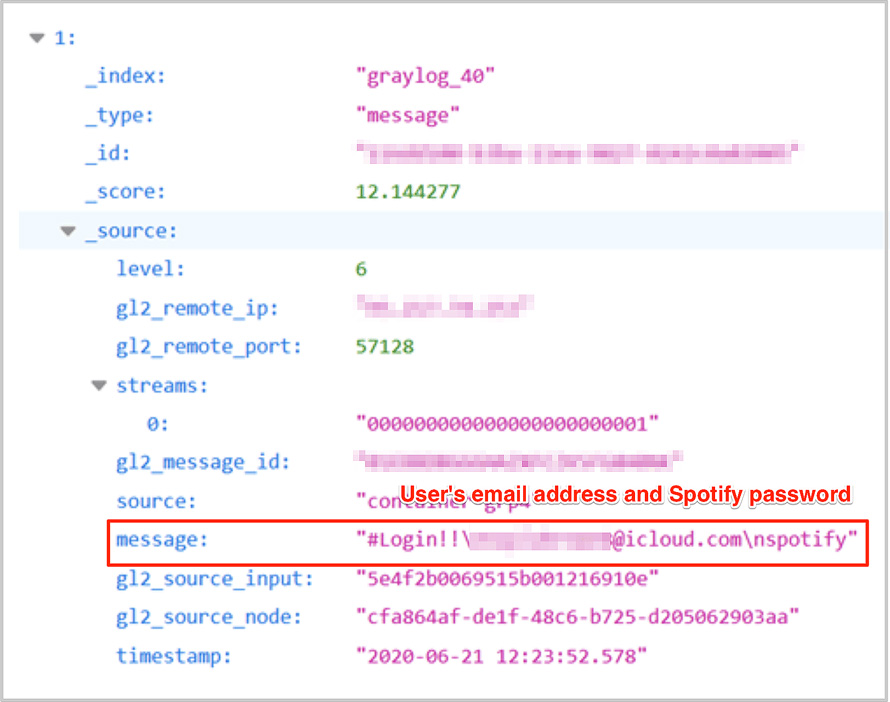890x702 pixels.
Task: Click the level key in _source
Action: tap(151, 269)
